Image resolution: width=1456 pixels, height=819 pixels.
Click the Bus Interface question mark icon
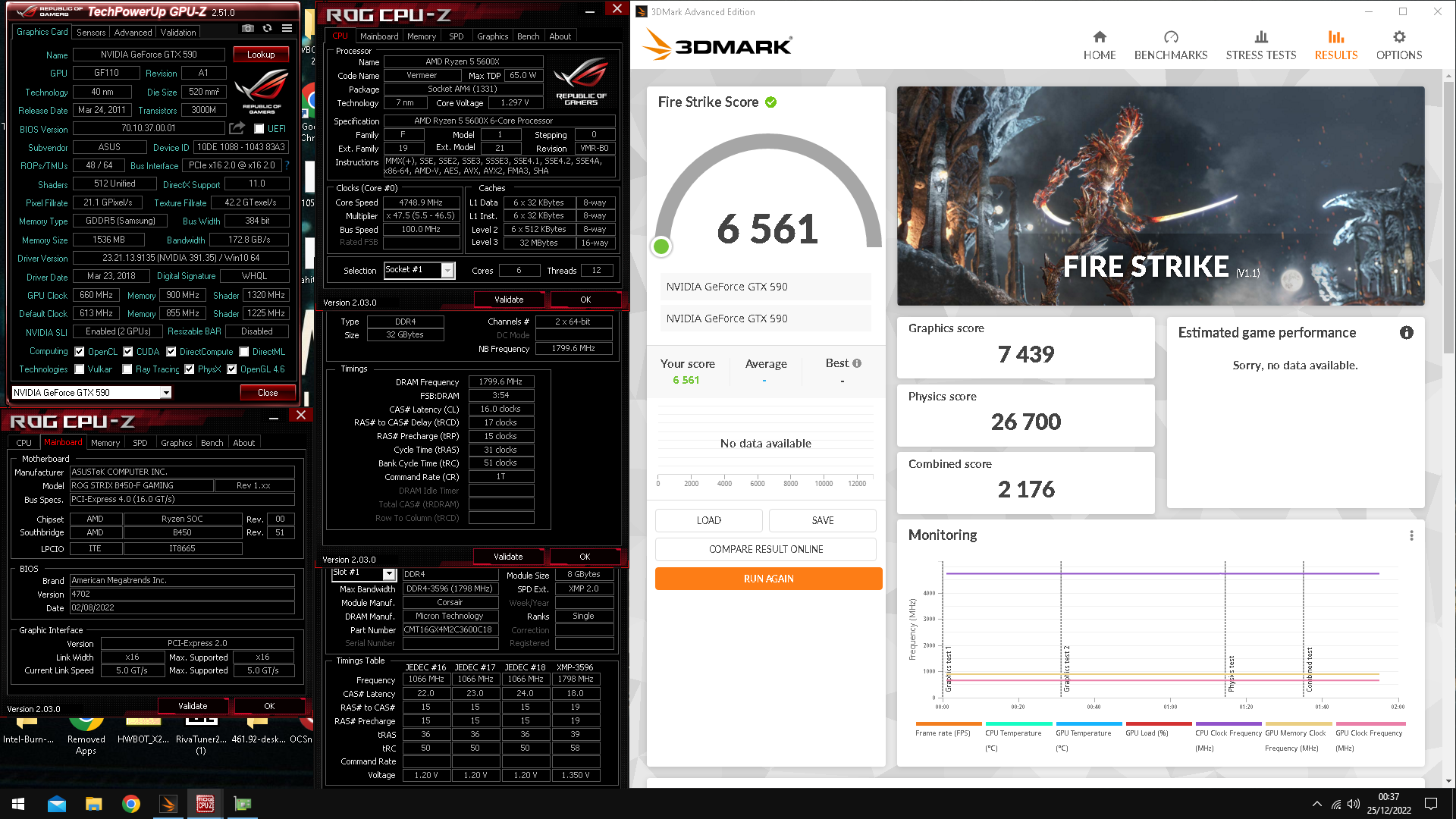287,165
